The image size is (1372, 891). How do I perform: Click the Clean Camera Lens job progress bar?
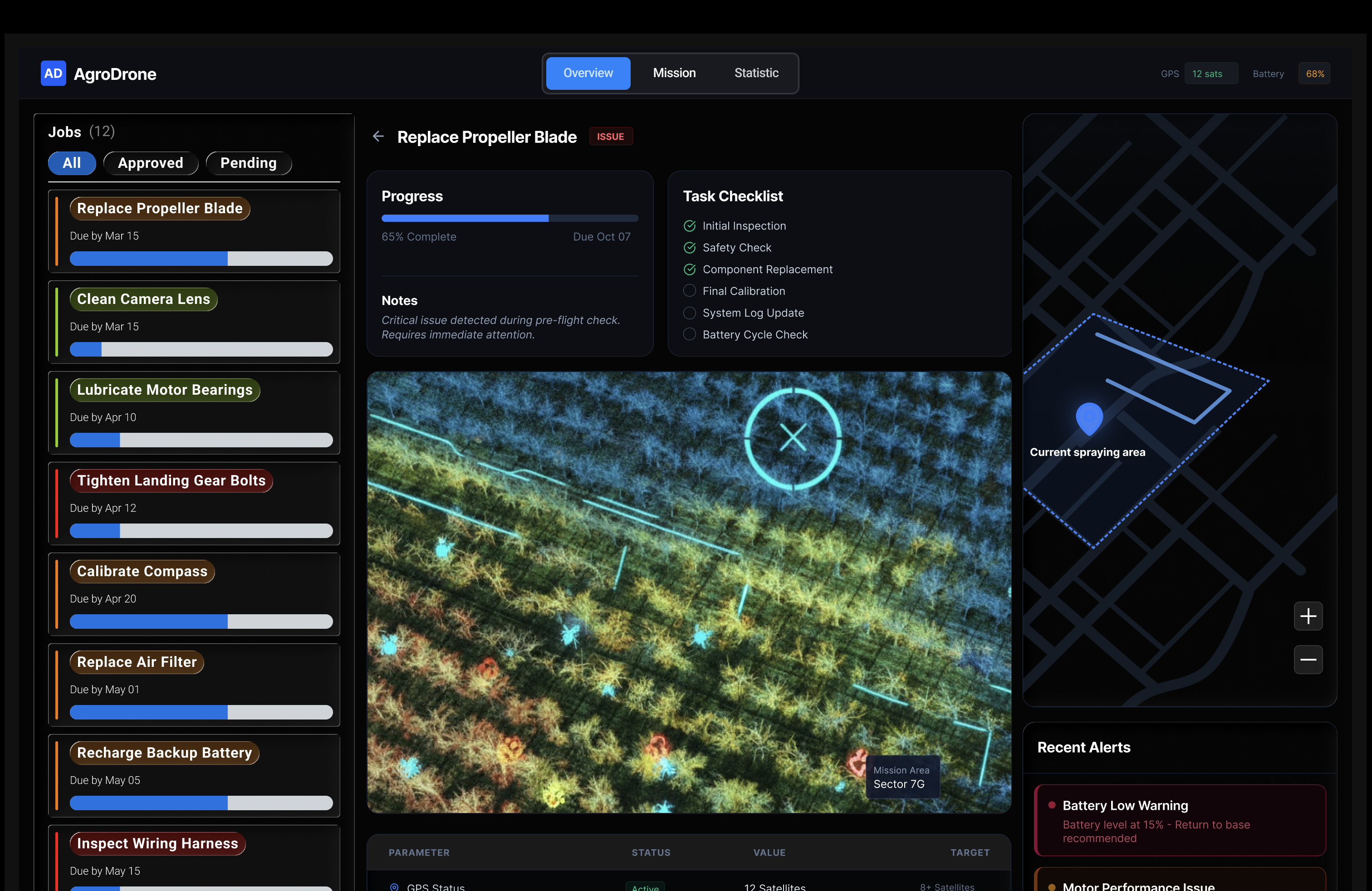tap(201, 349)
